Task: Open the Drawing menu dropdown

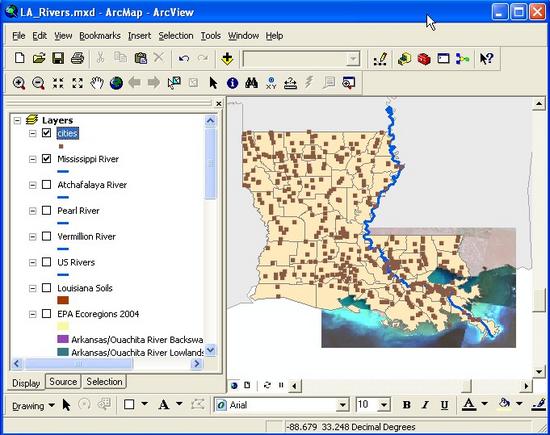Action: point(33,406)
